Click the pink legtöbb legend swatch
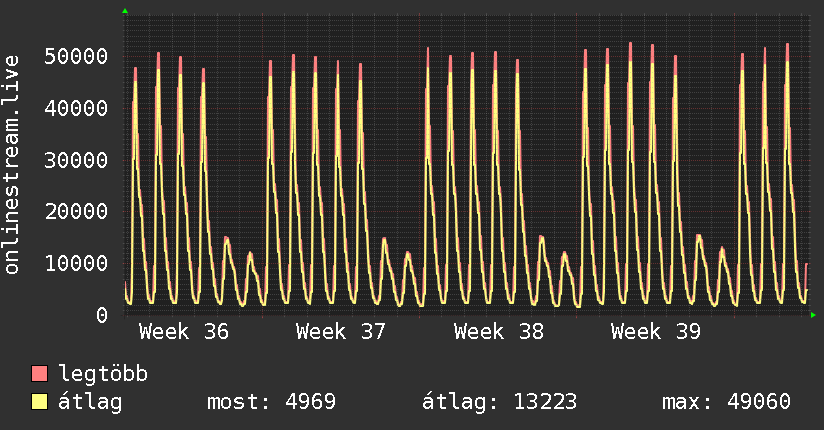The image size is (824, 430). tap(39, 374)
